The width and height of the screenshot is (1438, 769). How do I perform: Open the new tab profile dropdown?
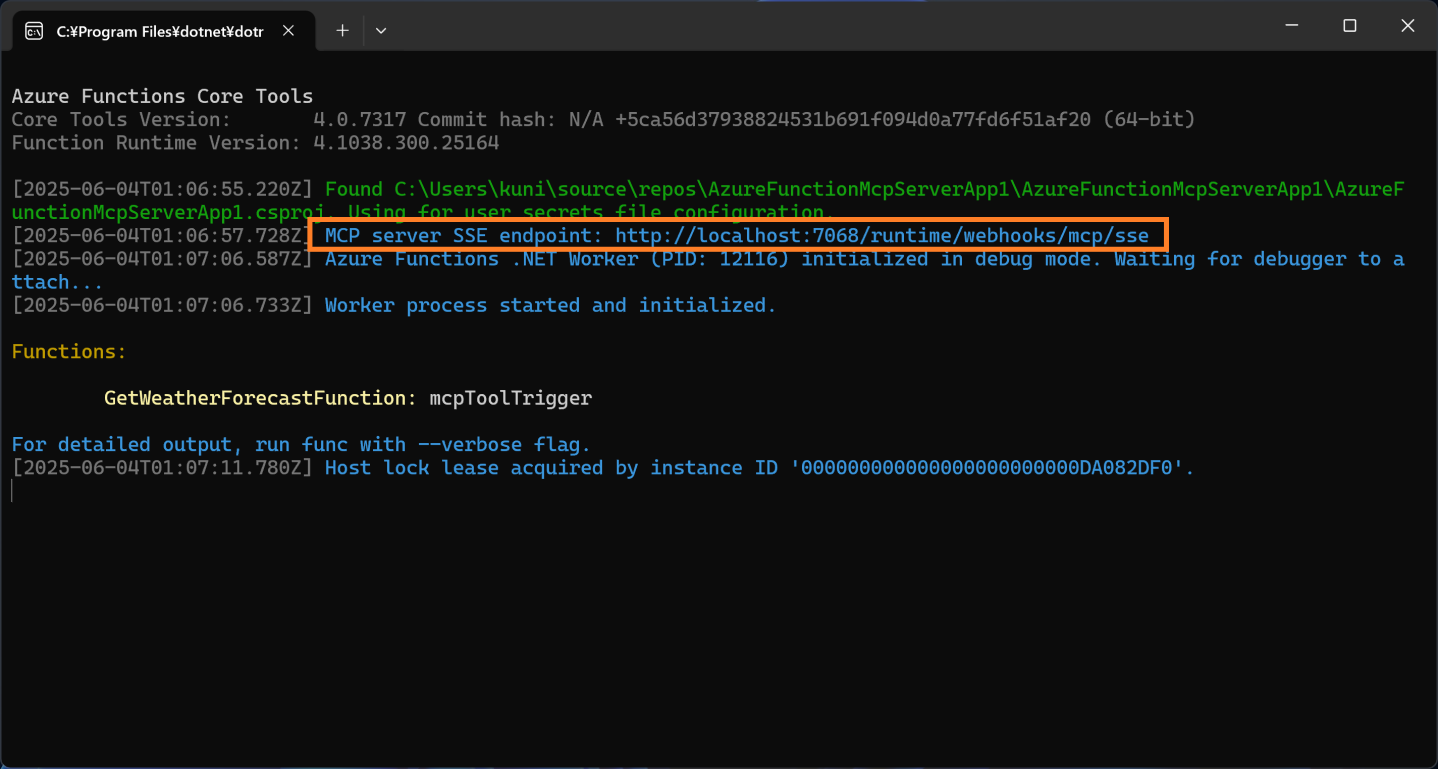(x=381, y=31)
